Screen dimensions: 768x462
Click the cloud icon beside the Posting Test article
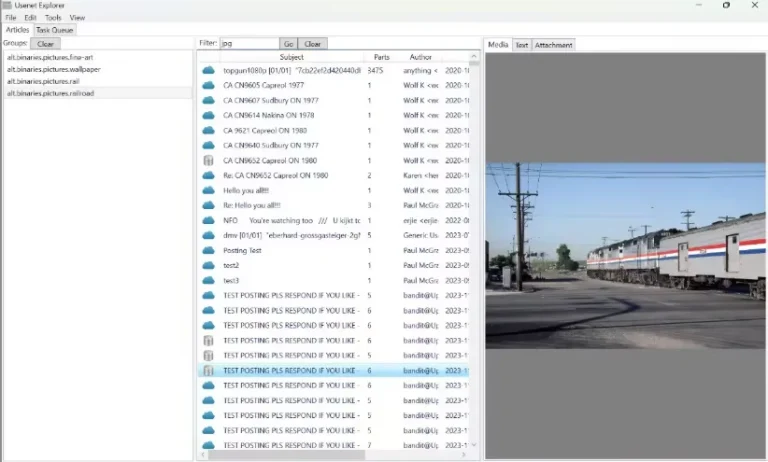208,250
